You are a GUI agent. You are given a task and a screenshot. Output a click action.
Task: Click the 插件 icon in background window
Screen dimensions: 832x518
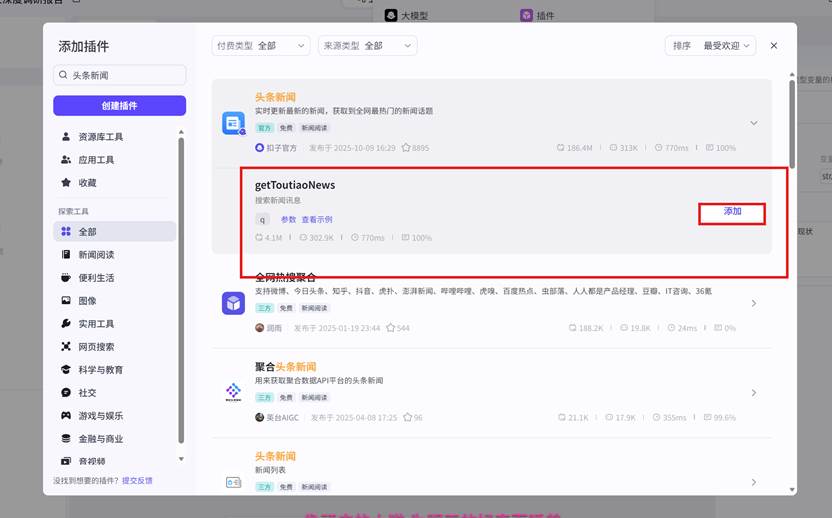(x=526, y=15)
